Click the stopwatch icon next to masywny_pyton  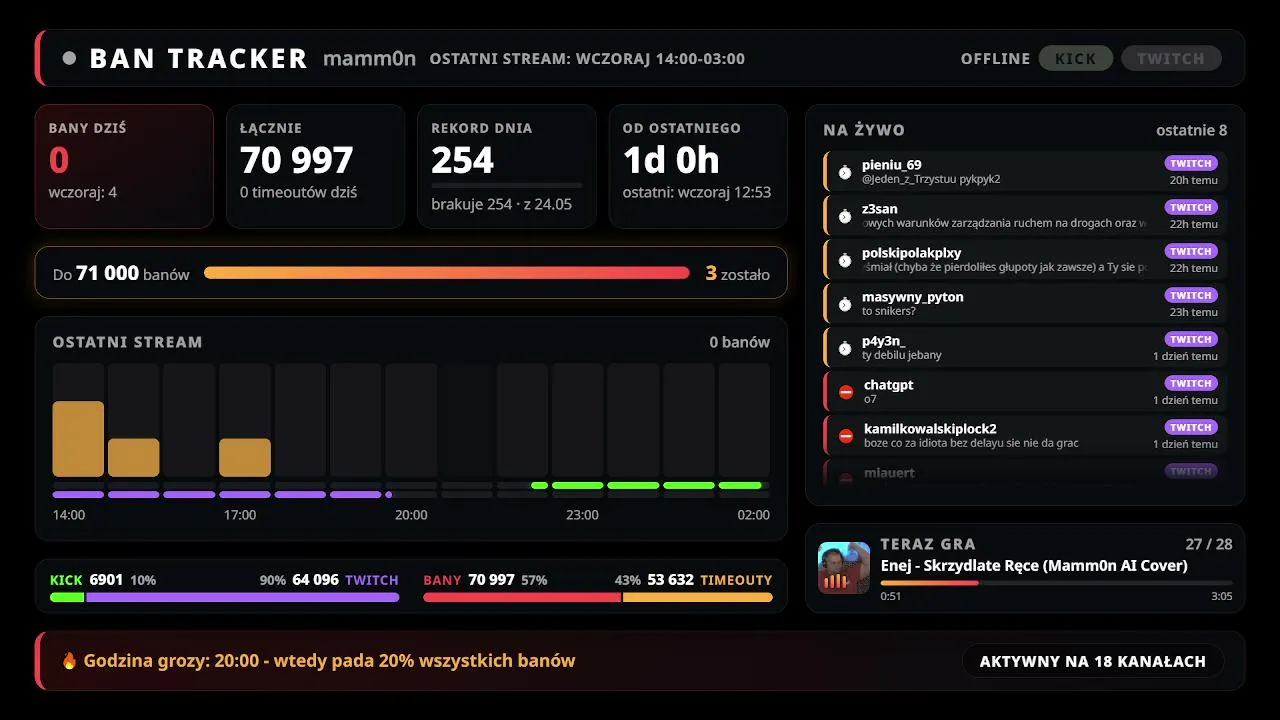845,304
